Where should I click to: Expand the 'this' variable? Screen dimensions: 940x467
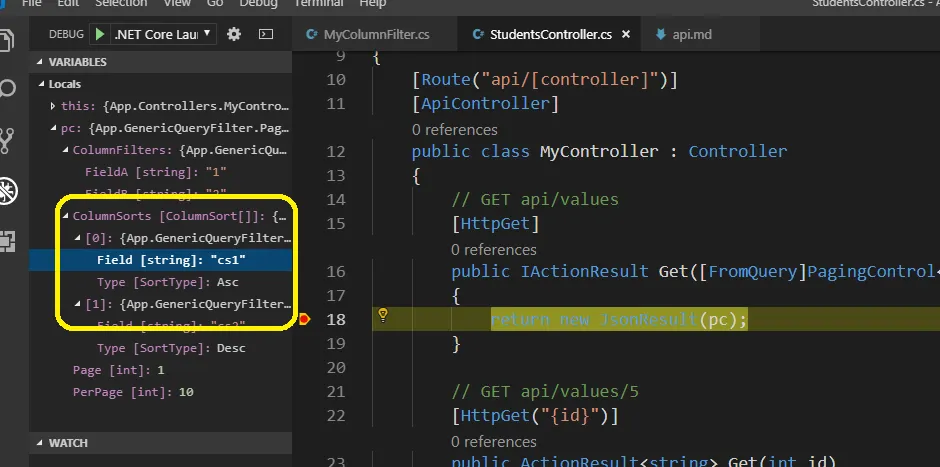coord(53,106)
